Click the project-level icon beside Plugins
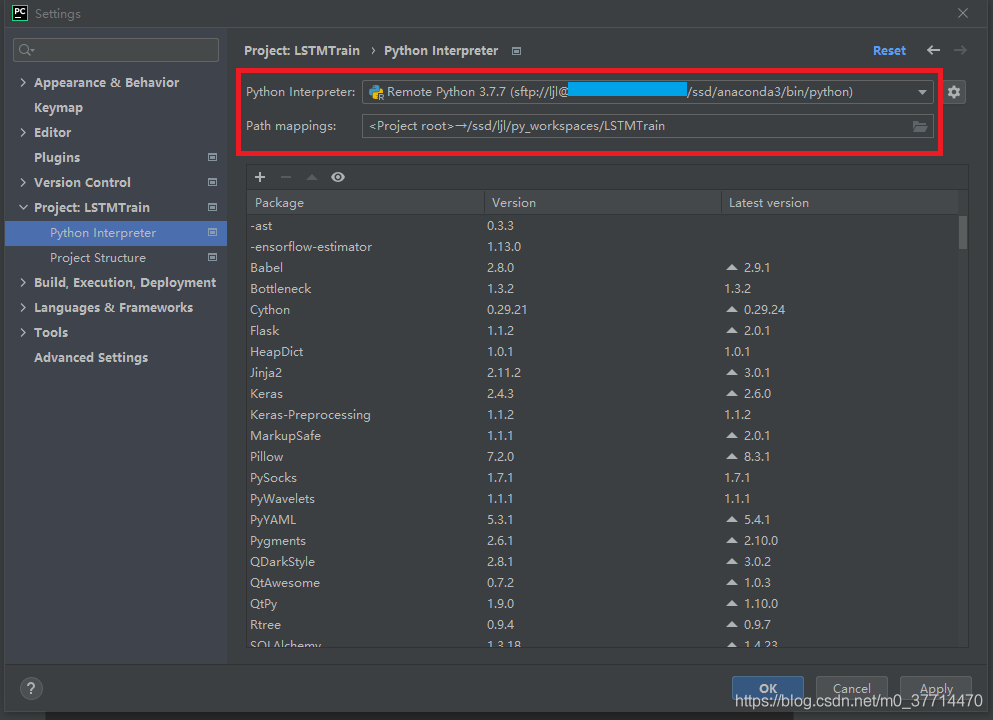993x720 pixels. [x=212, y=158]
